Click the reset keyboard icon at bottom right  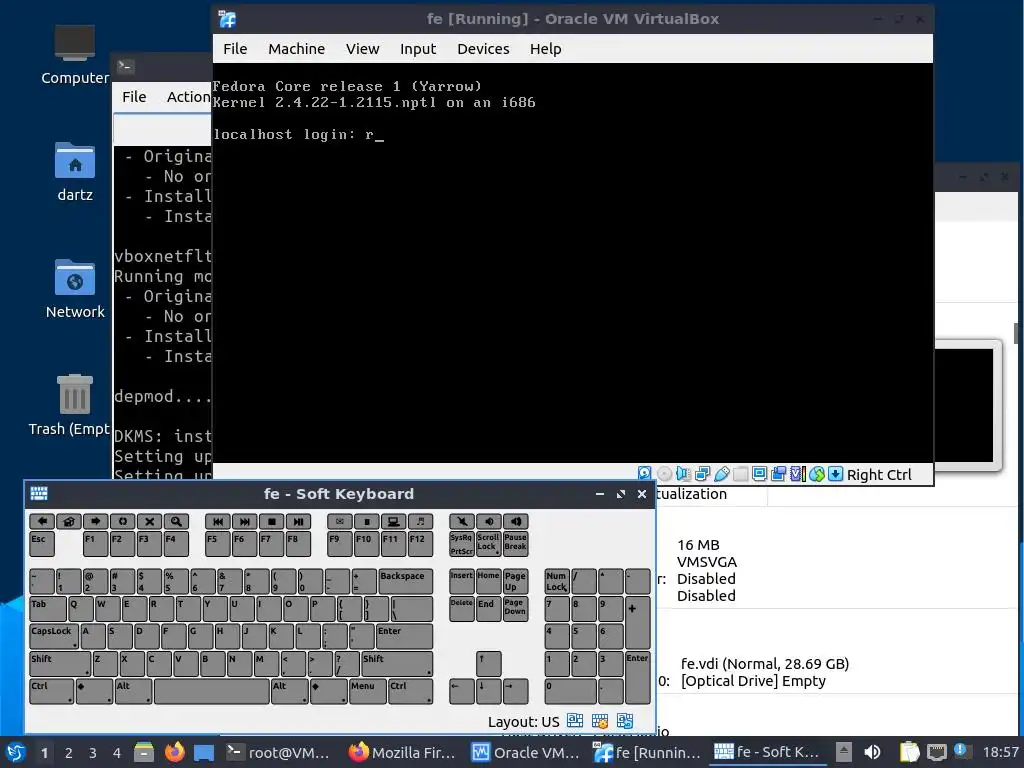pyautogui.click(x=624, y=720)
